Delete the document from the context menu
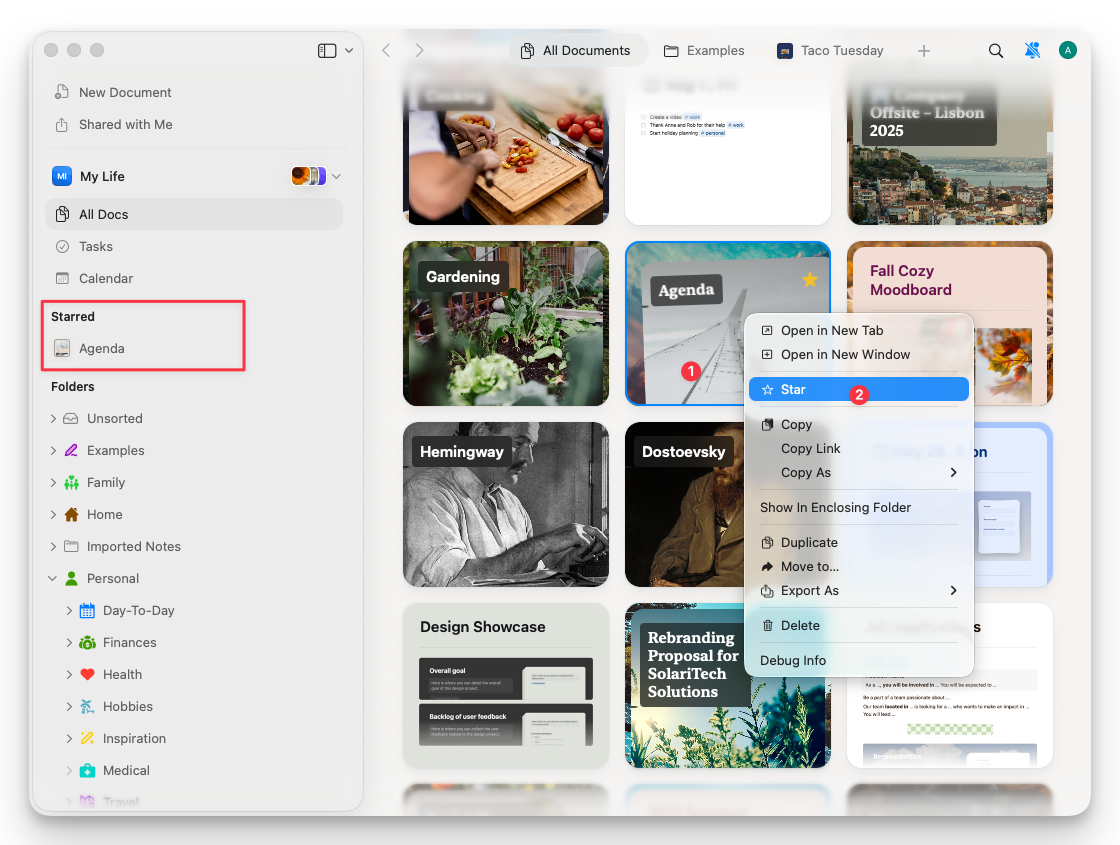 tap(800, 625)
